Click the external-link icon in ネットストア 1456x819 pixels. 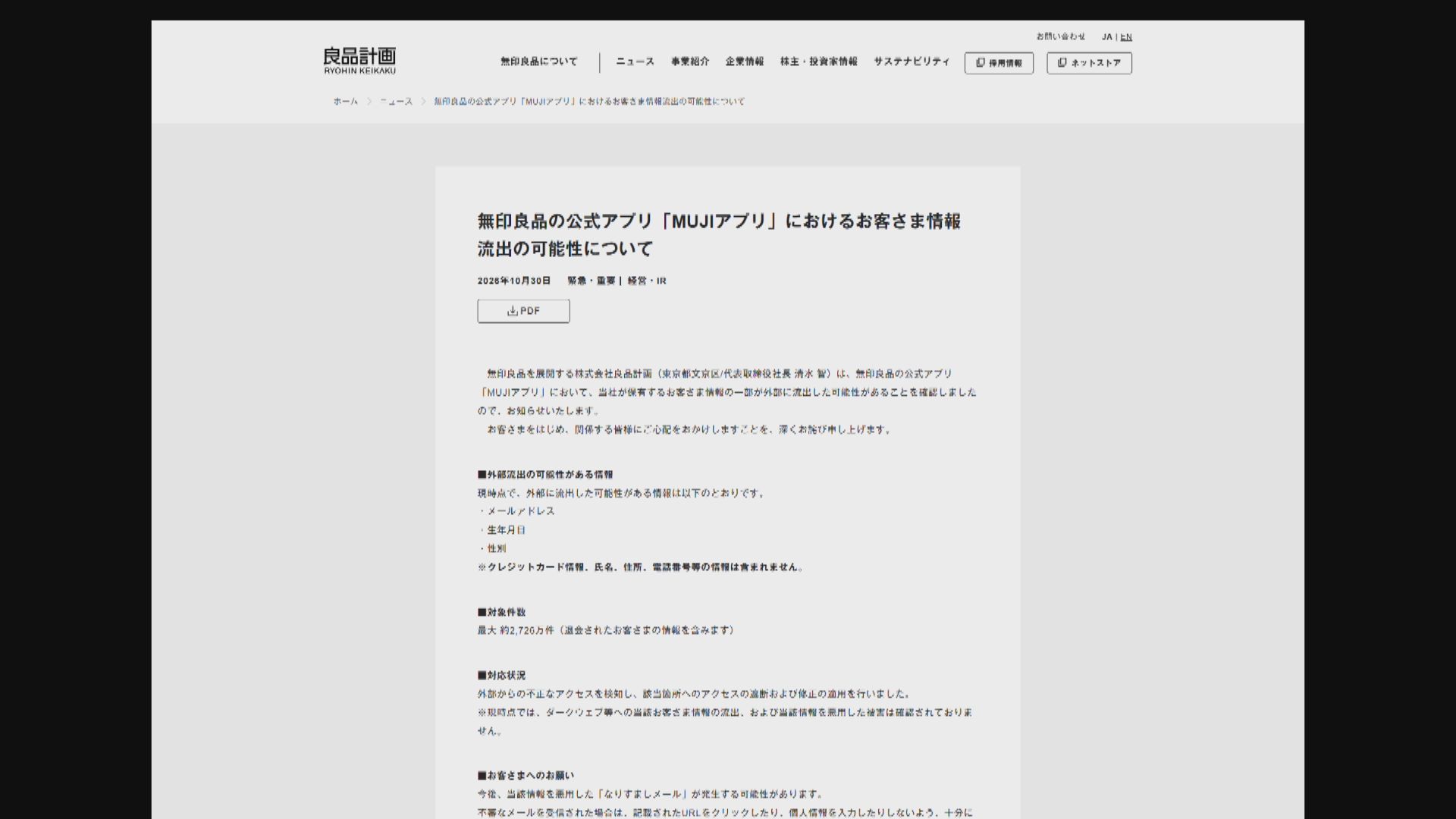pyautogui.click(x=1062, y=63)
